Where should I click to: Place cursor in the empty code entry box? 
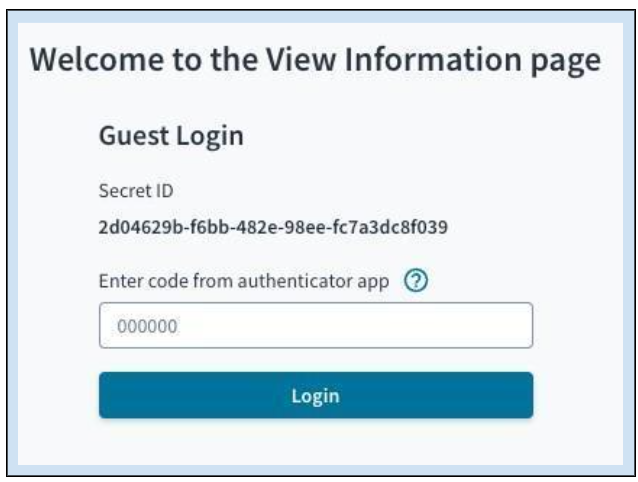pos(315,326)
